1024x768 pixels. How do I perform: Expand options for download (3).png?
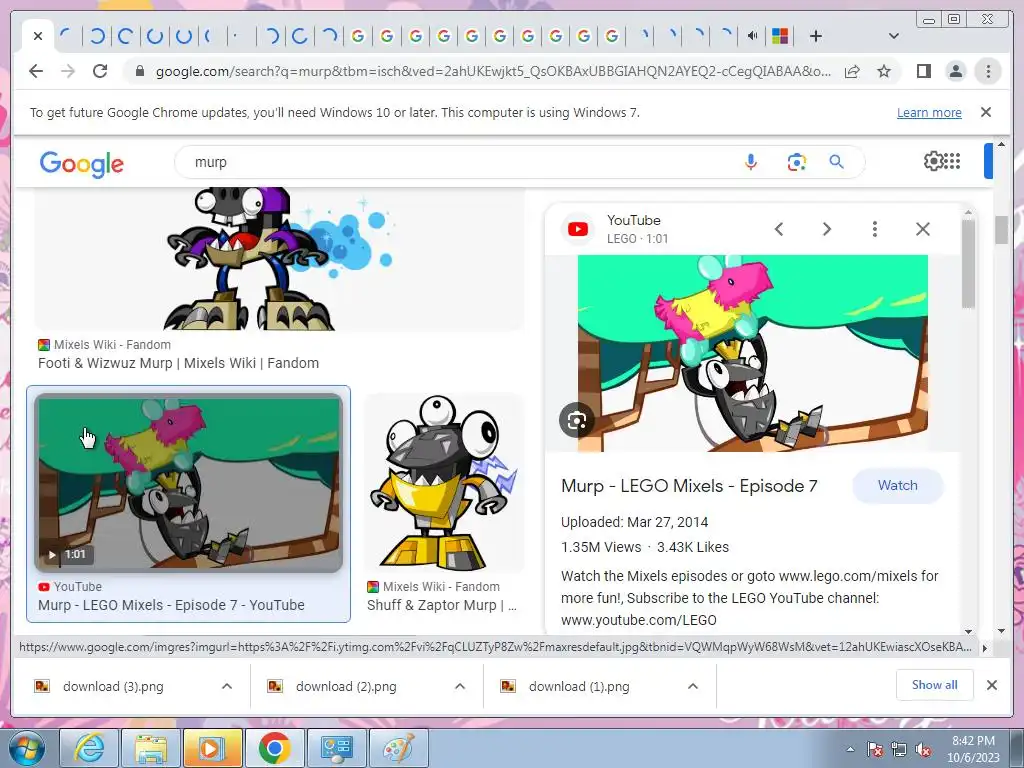tap(227, 686)
